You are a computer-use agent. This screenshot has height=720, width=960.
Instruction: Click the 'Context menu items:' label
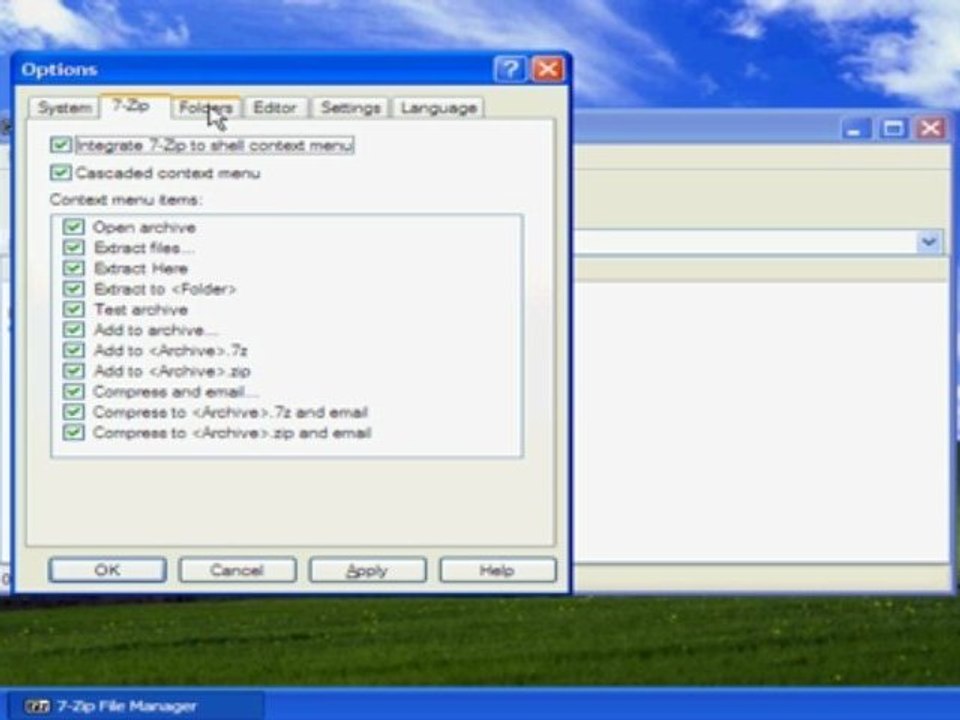point(126,200)
